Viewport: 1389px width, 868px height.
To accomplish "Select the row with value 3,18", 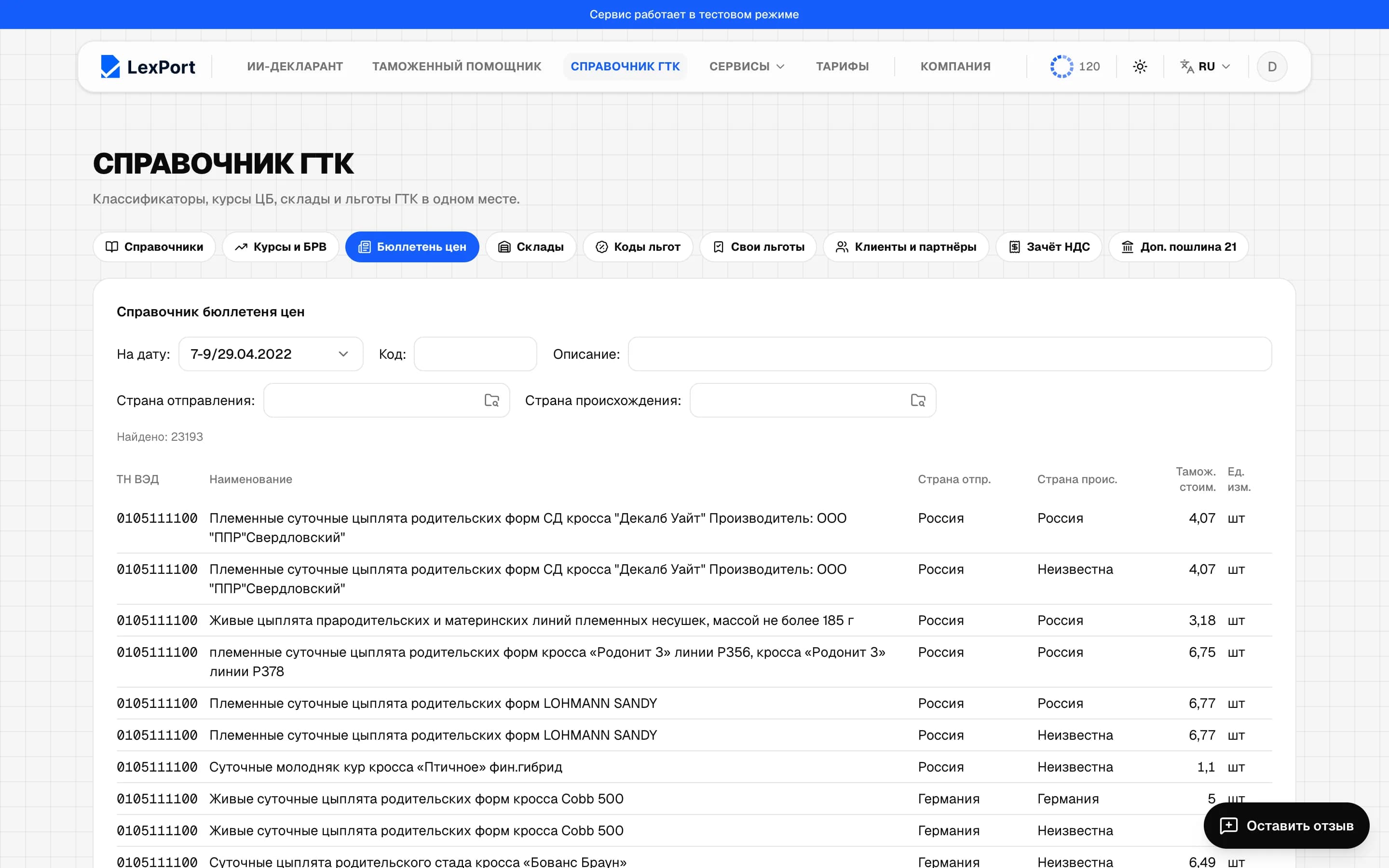I will click(x=694, y=621).
